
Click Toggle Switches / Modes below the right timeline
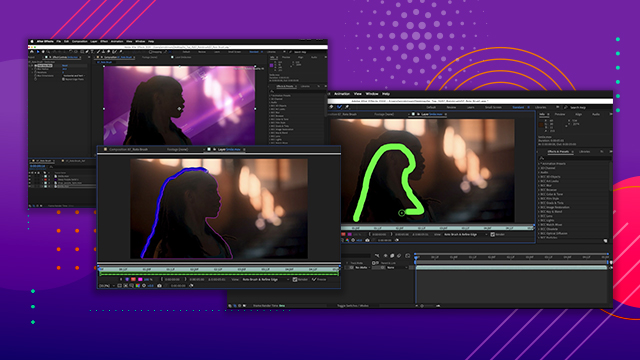tap(353, 305)
